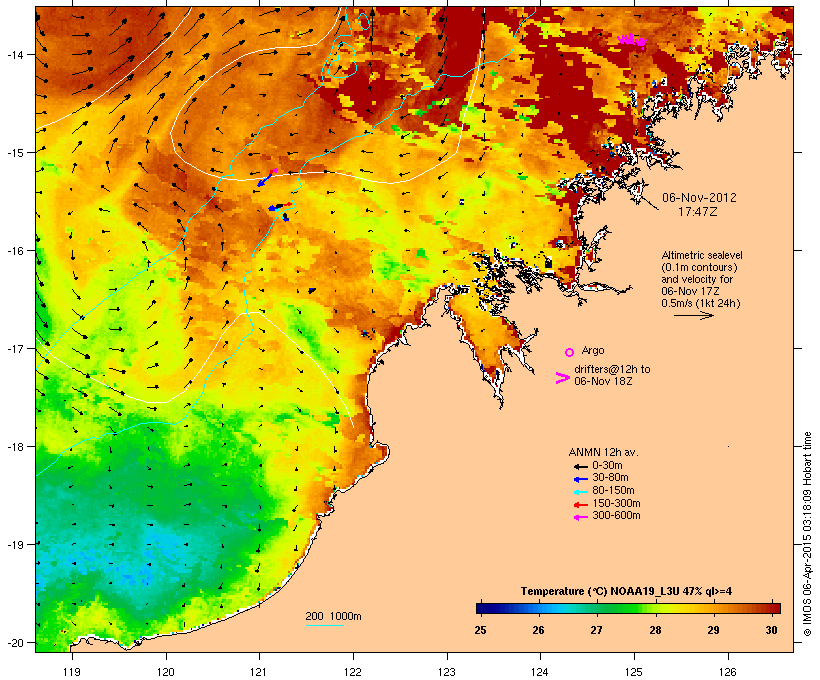Click the longitude axis label 126
The height and width of the screenshot is (680, 820).
pos(728,672)
